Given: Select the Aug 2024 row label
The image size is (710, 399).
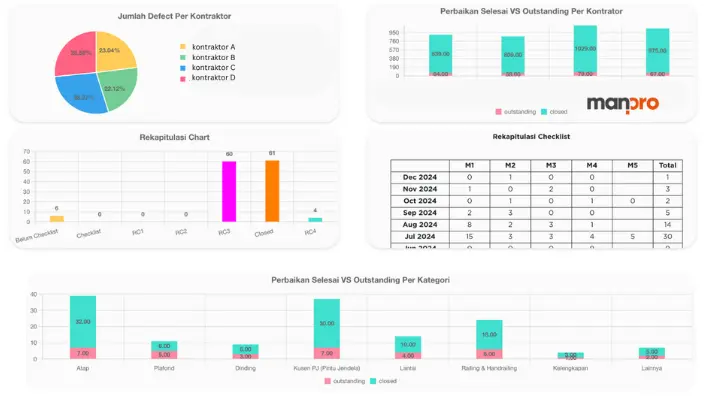Looking at the screenshot, I should (x=420, y=224).
